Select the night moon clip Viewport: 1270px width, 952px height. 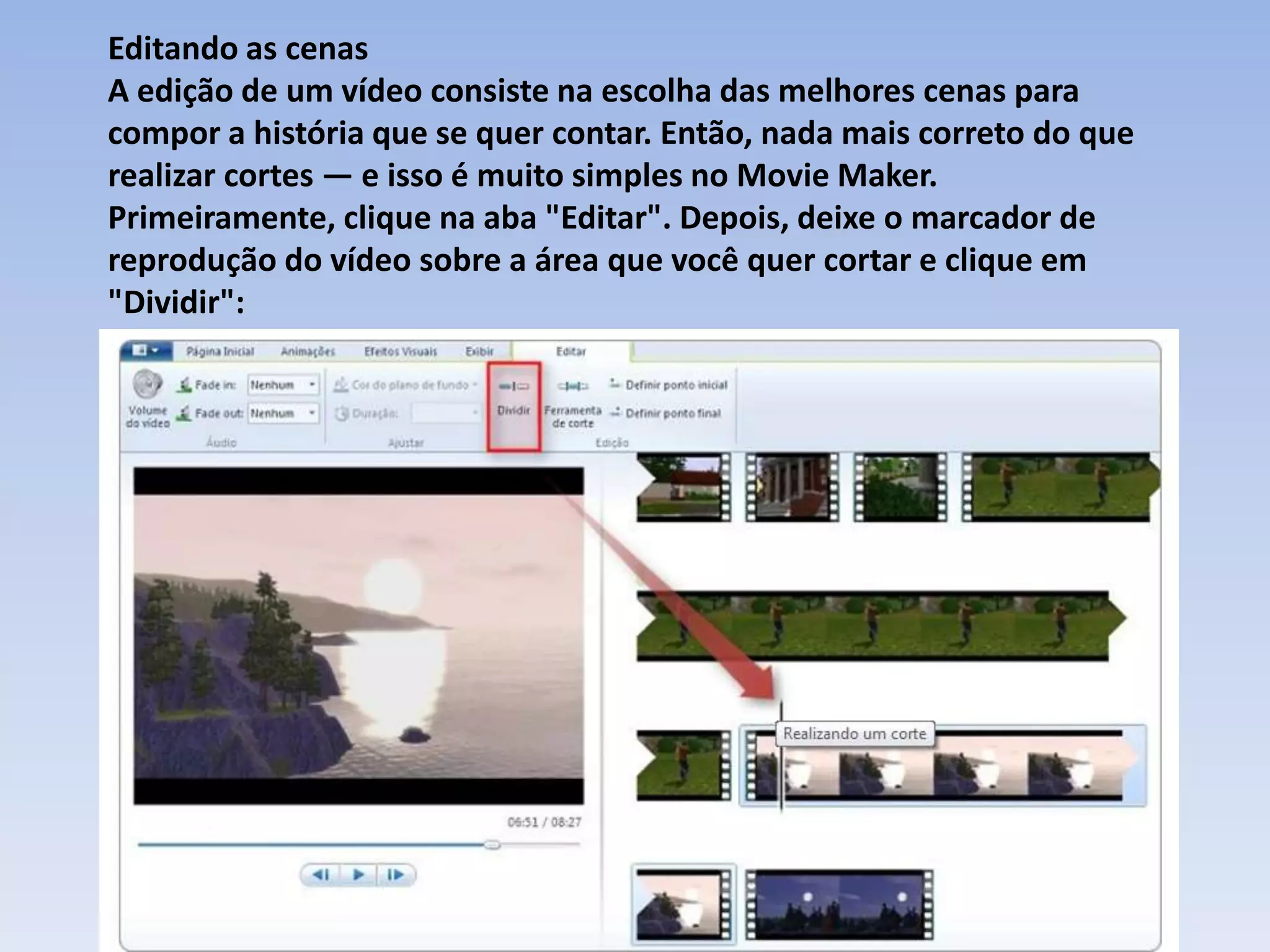(x=840, y=905)
